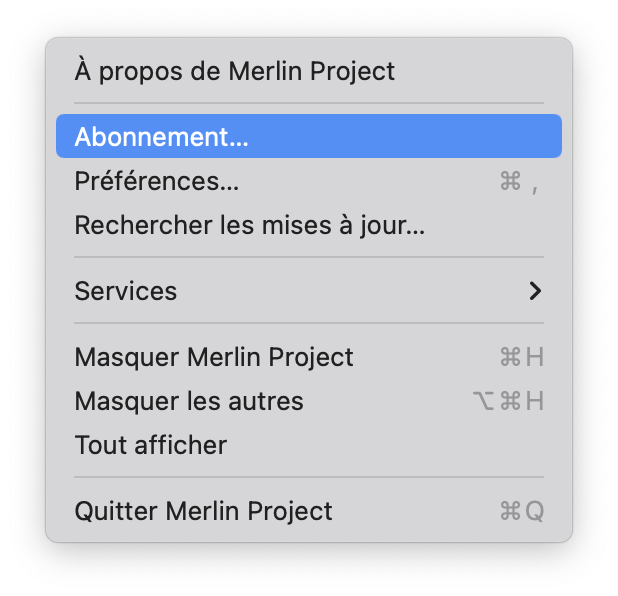Open Préférences… from the menu
The image size is (618, 596).
pos(156,181)
